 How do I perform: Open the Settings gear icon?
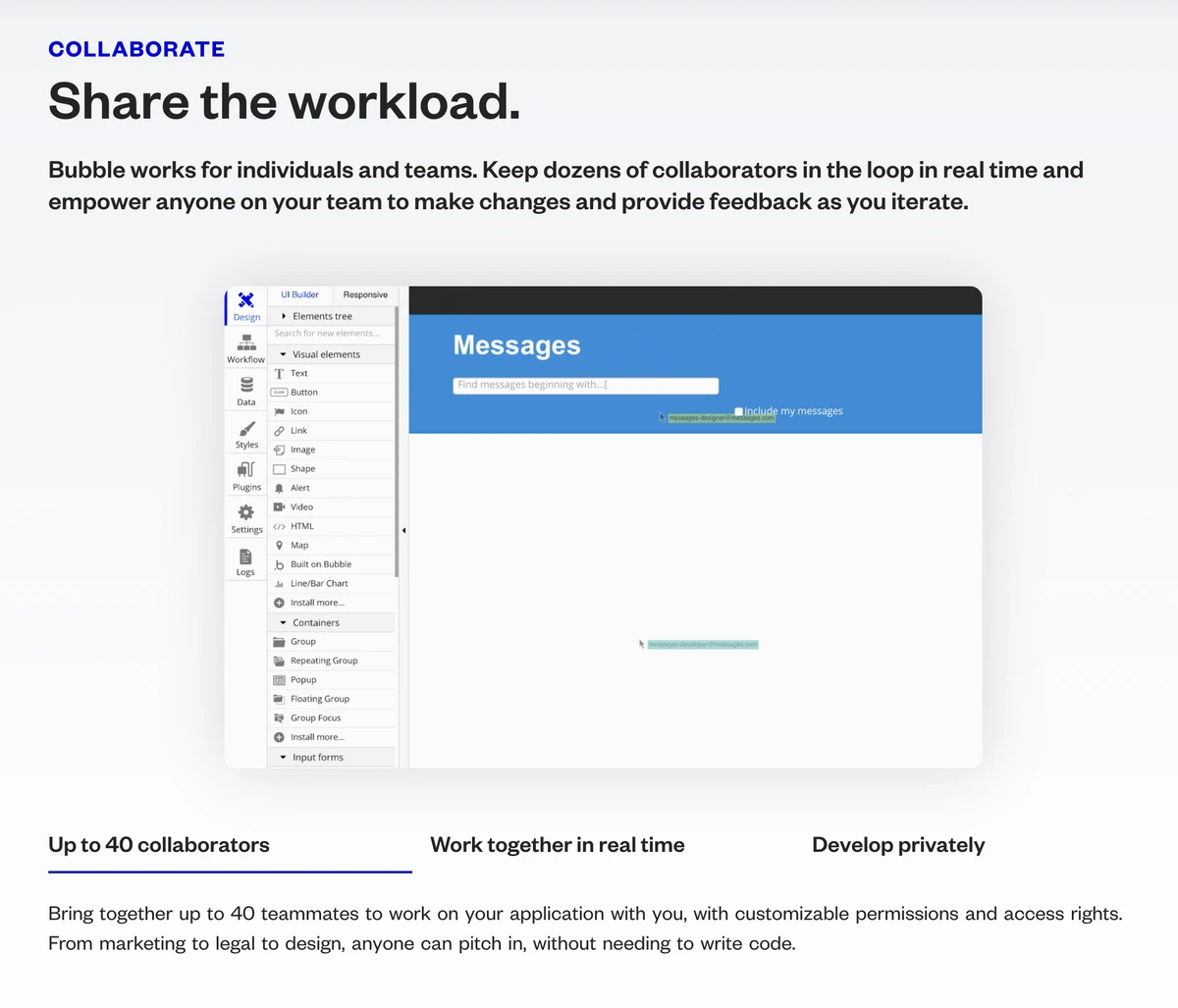point(246,512)
